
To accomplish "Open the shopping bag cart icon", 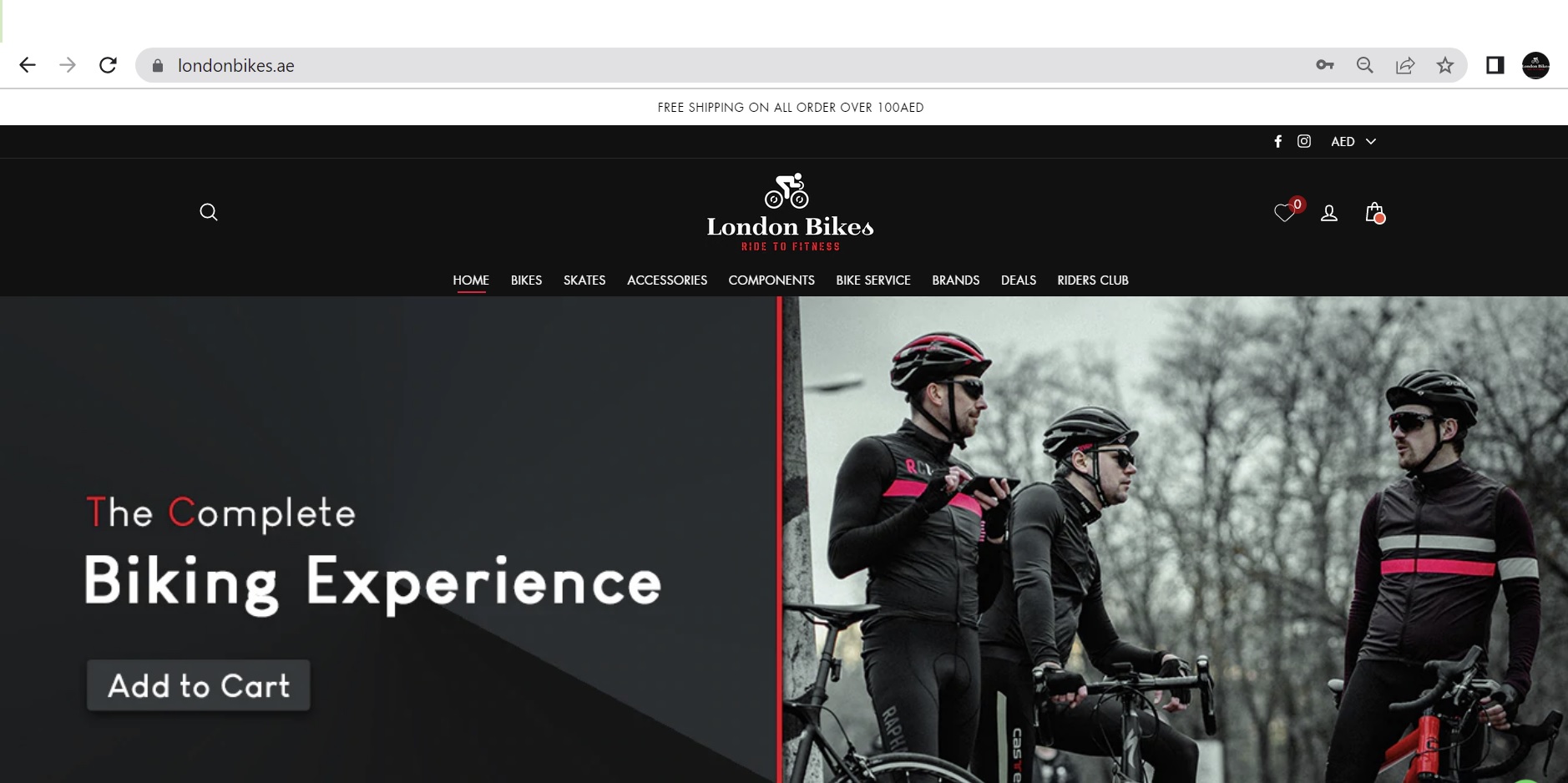I will [1374, 213].
